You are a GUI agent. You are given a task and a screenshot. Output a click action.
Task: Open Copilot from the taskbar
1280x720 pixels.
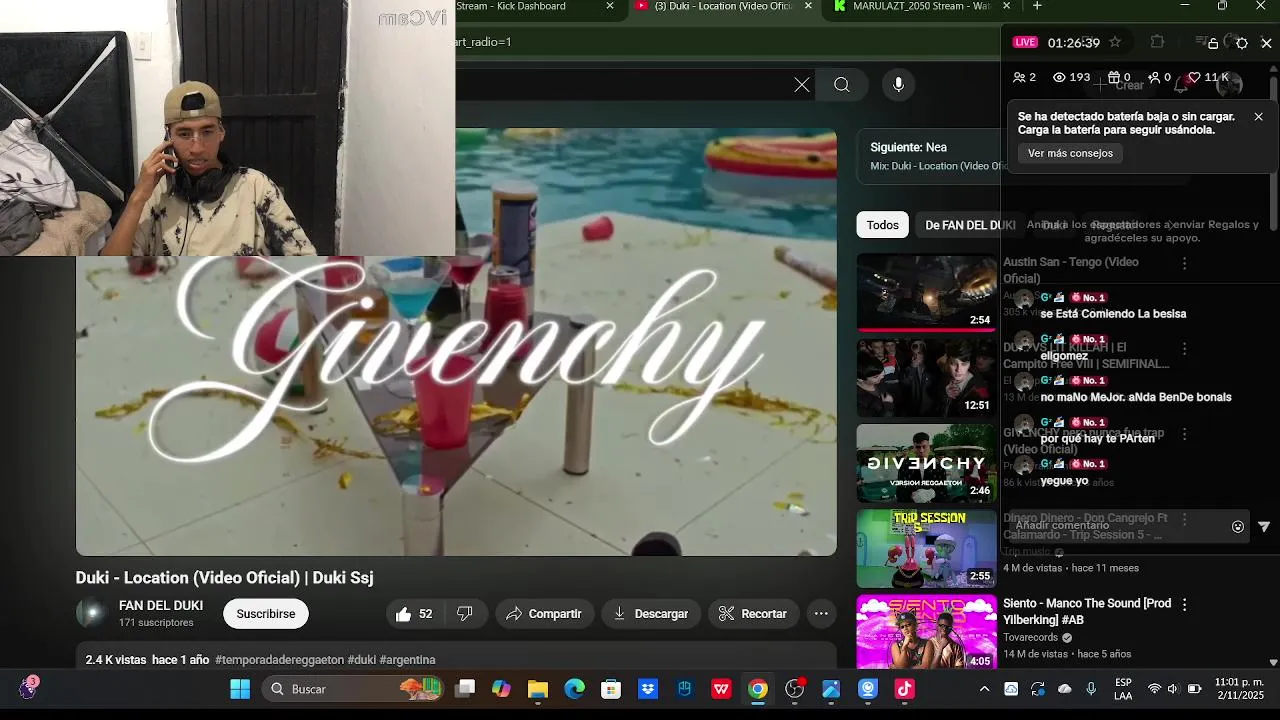point(501,689)
